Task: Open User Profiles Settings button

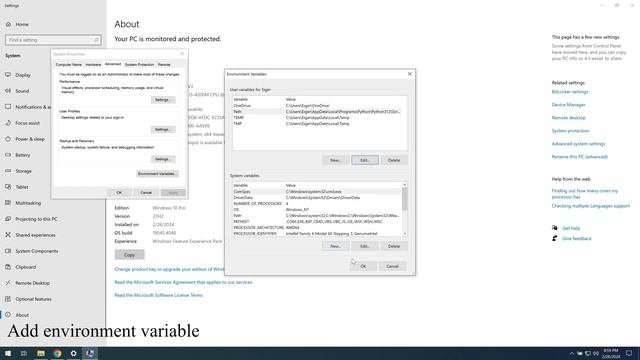Action: tap(163, 129)
